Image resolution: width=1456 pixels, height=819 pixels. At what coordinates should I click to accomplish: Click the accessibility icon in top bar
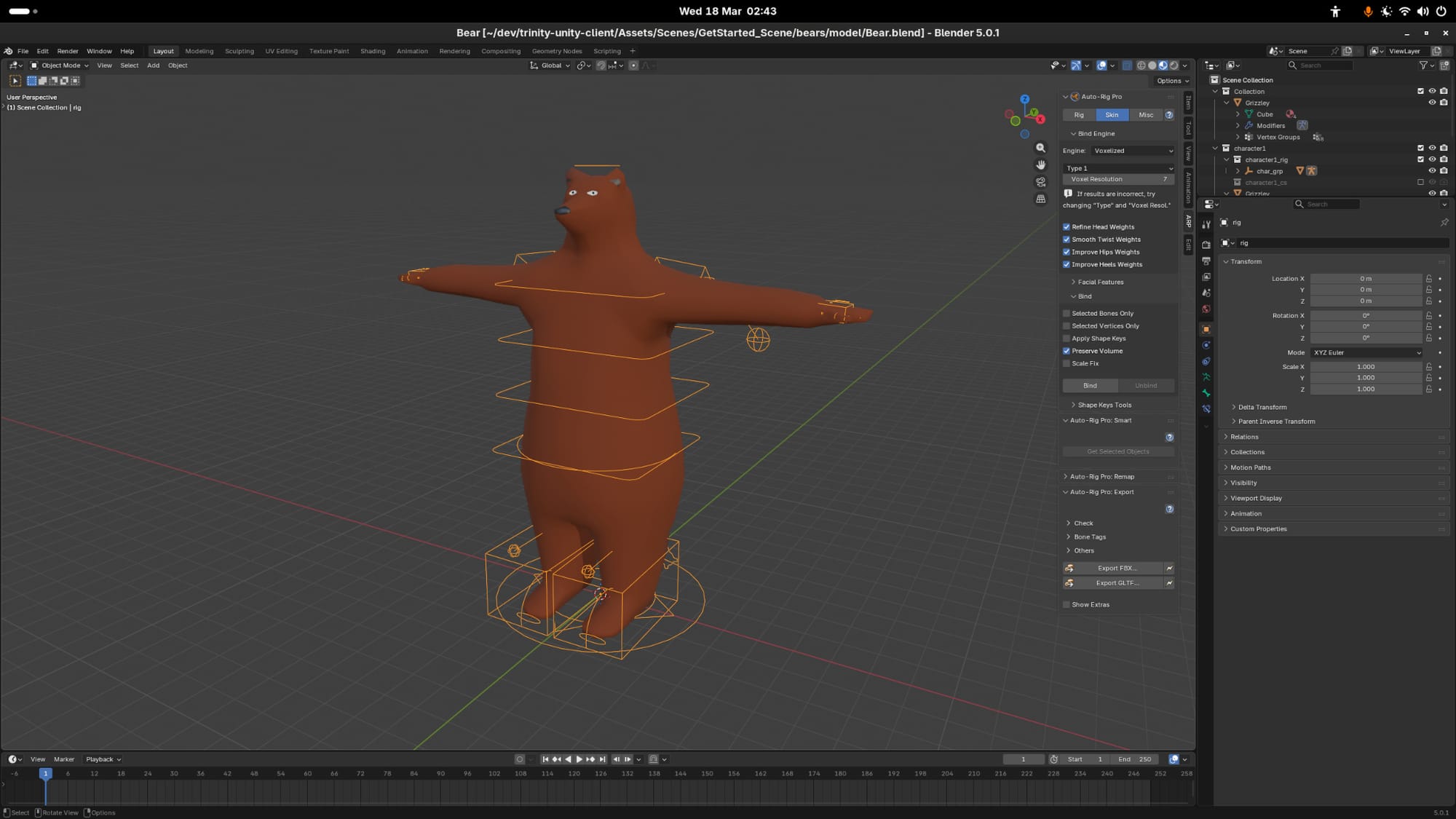click(x=1335, y=12)
